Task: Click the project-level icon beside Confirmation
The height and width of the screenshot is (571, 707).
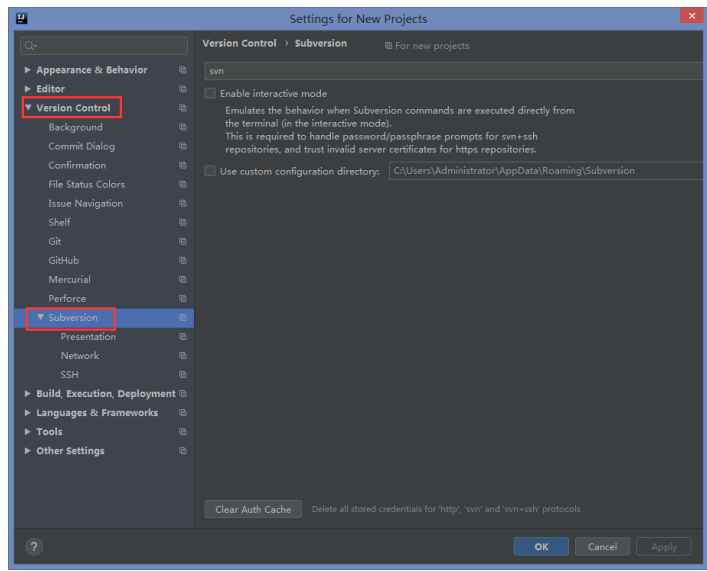Action: coord(183,165)
